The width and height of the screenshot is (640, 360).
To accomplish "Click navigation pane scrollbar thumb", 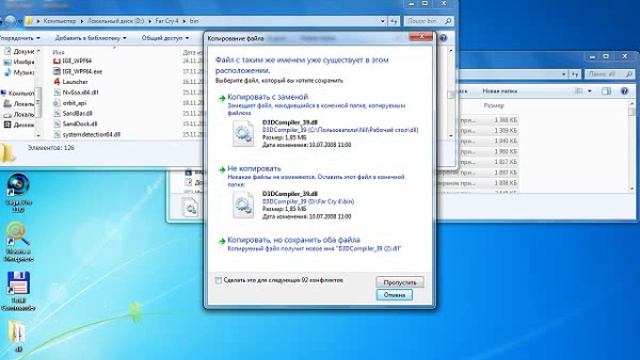I will [38, 102].
